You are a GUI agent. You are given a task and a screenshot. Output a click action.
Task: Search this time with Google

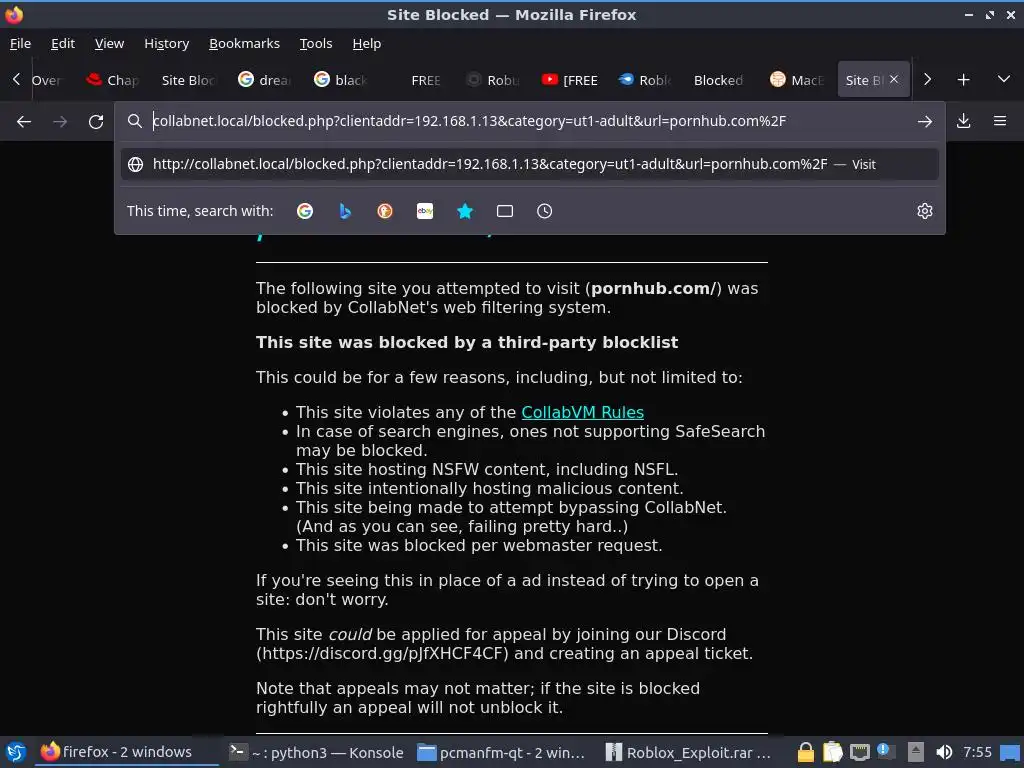(x=305, y=211)
